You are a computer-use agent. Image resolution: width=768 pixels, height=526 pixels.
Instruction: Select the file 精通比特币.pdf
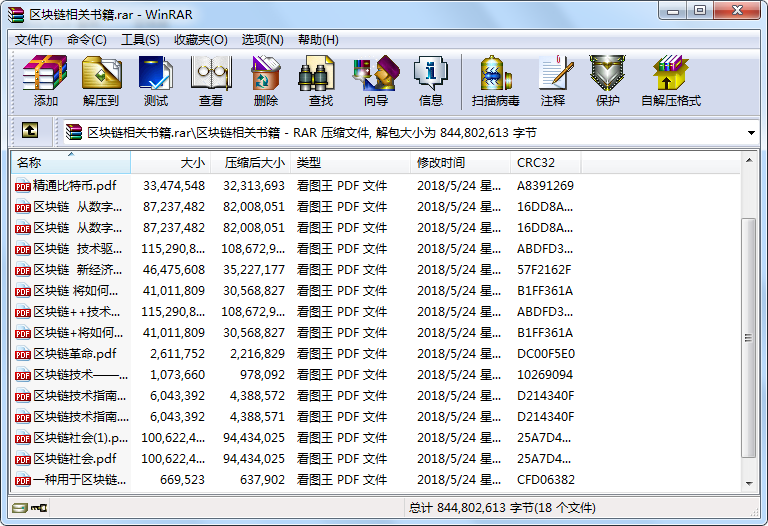tap(75, 186)
